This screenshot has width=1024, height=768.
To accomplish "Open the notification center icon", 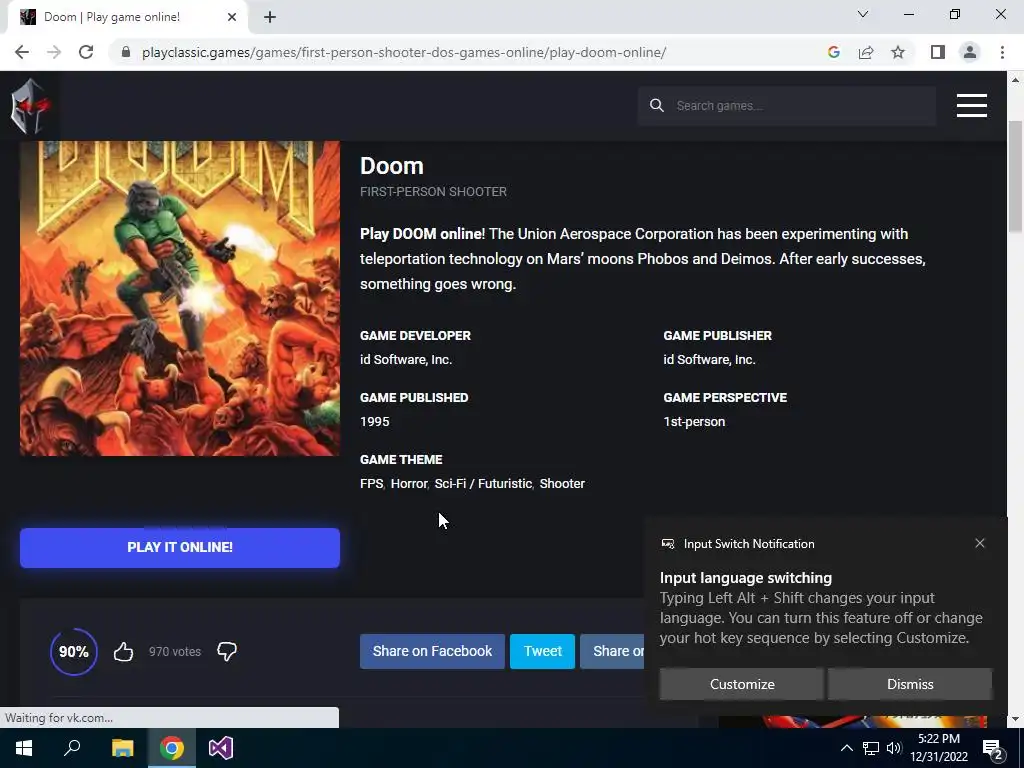I will tap(993, 749).
